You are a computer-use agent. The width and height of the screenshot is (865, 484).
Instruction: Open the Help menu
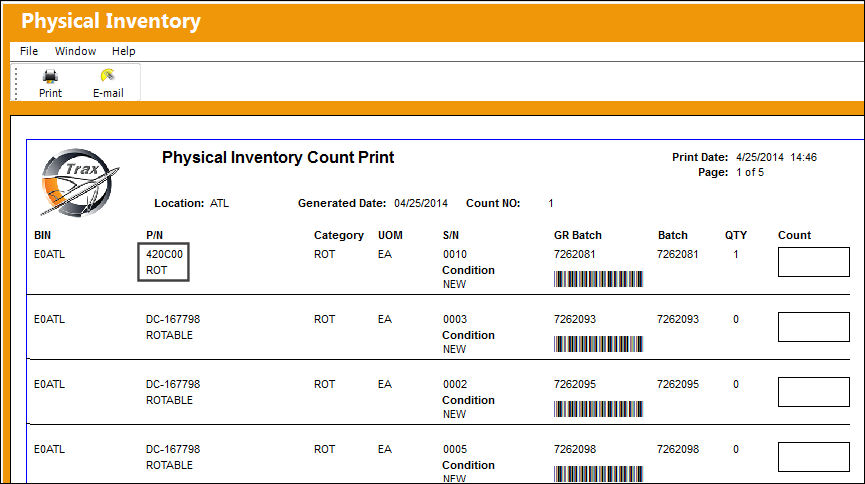click(124, 51)
